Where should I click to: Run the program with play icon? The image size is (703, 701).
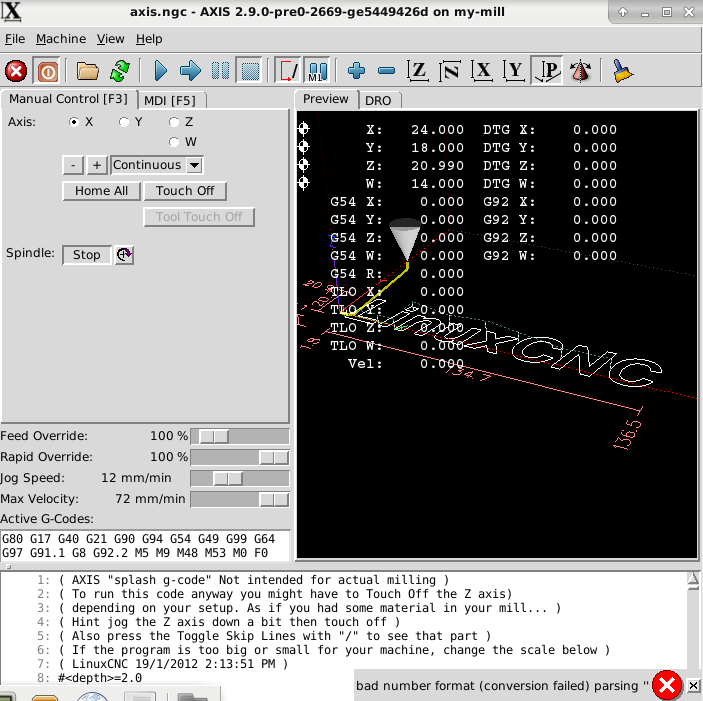(x=161, y=71)
